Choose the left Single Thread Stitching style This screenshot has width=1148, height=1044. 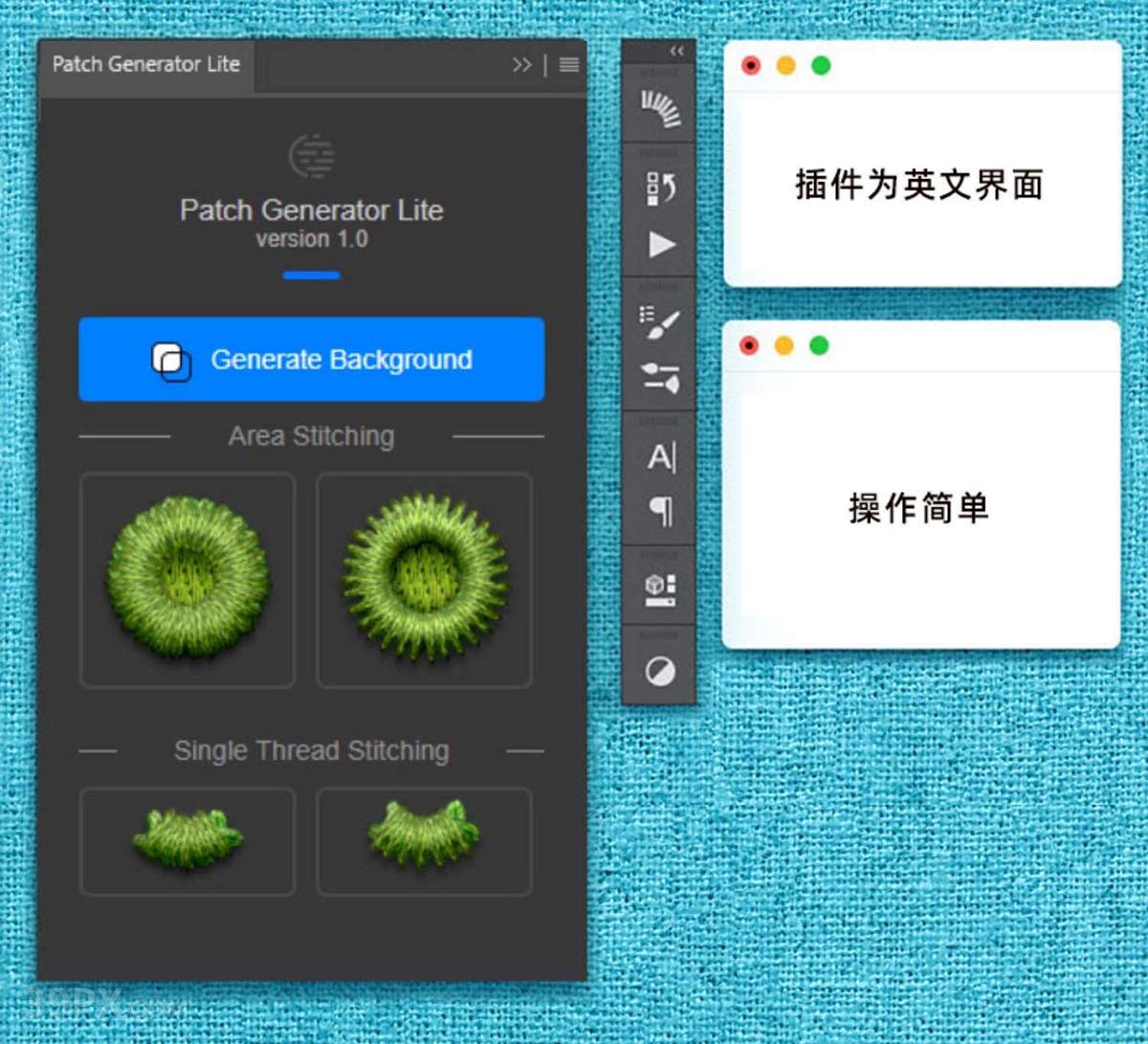[188, 840]
